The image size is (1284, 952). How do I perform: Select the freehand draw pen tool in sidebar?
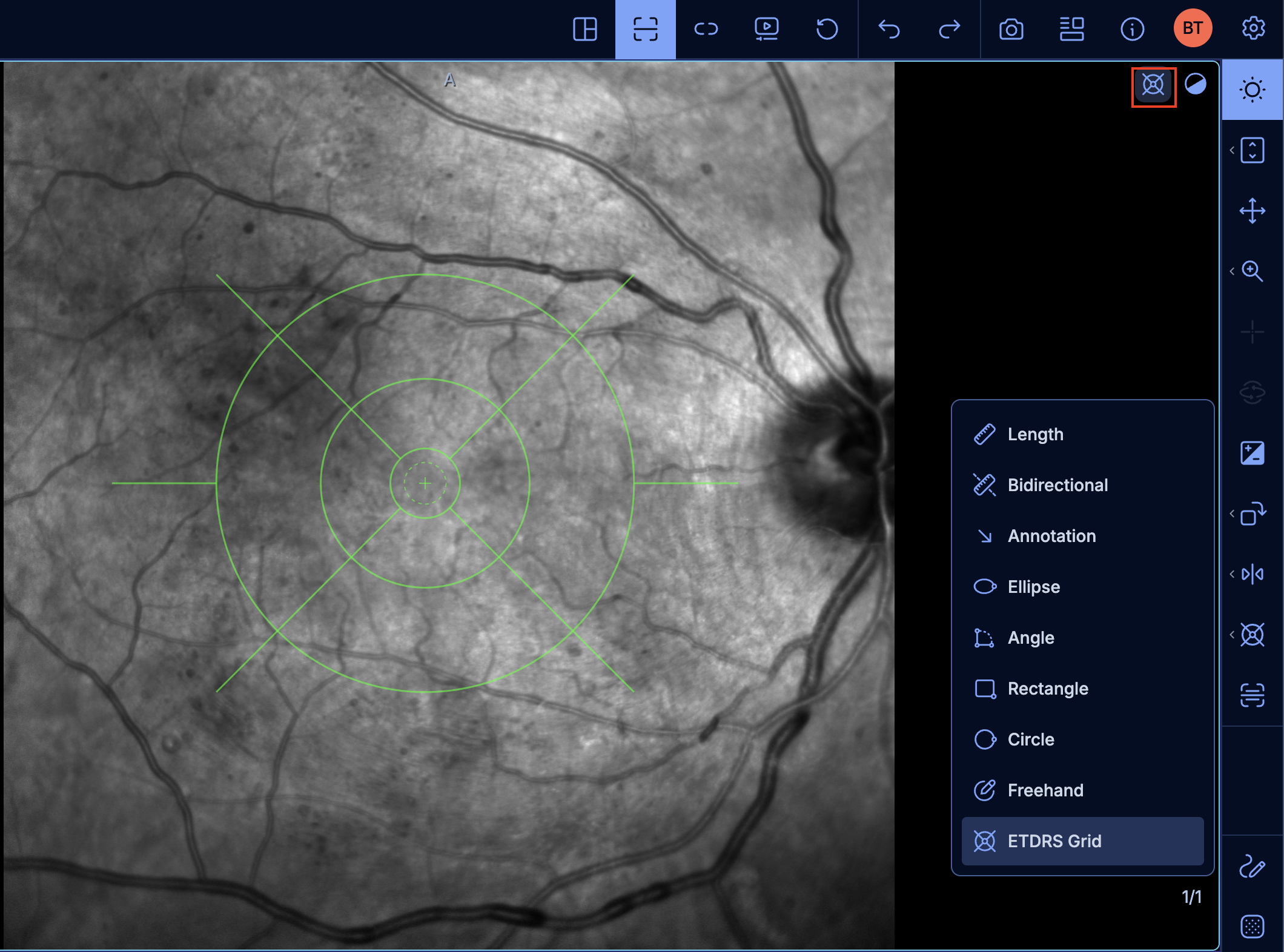point(1253,866)
